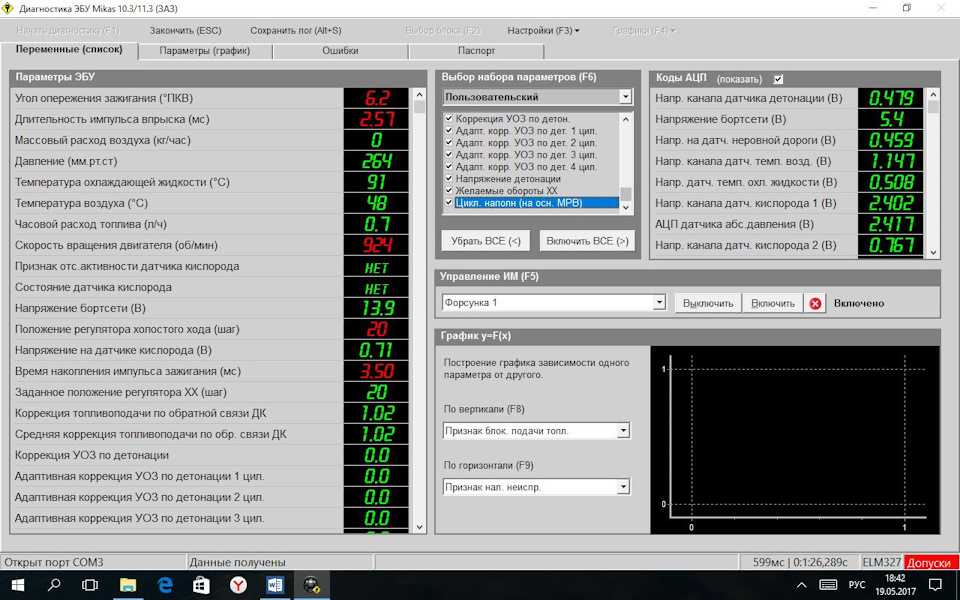This screenshot has height=600, width=960.
Task: Click 'Сохранить лог (Alt+S)'
Action: point(296,30)
